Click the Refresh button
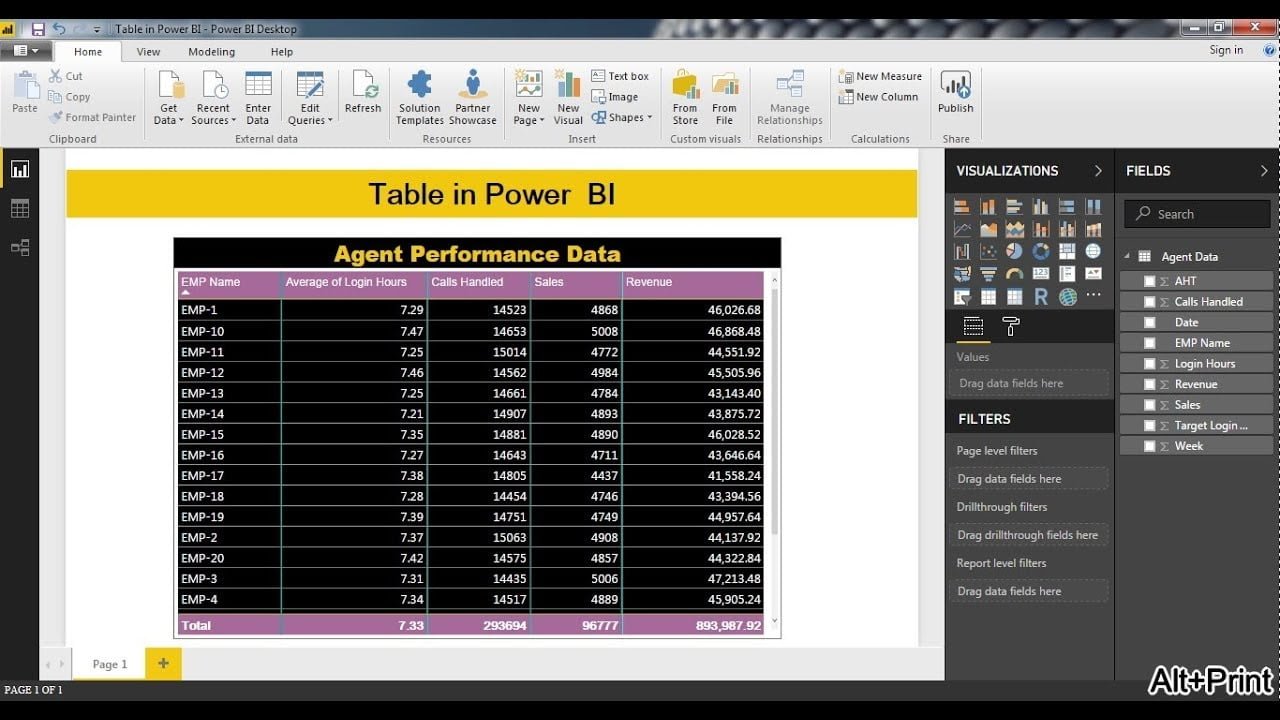1280x720 pixels. point(363,92)
